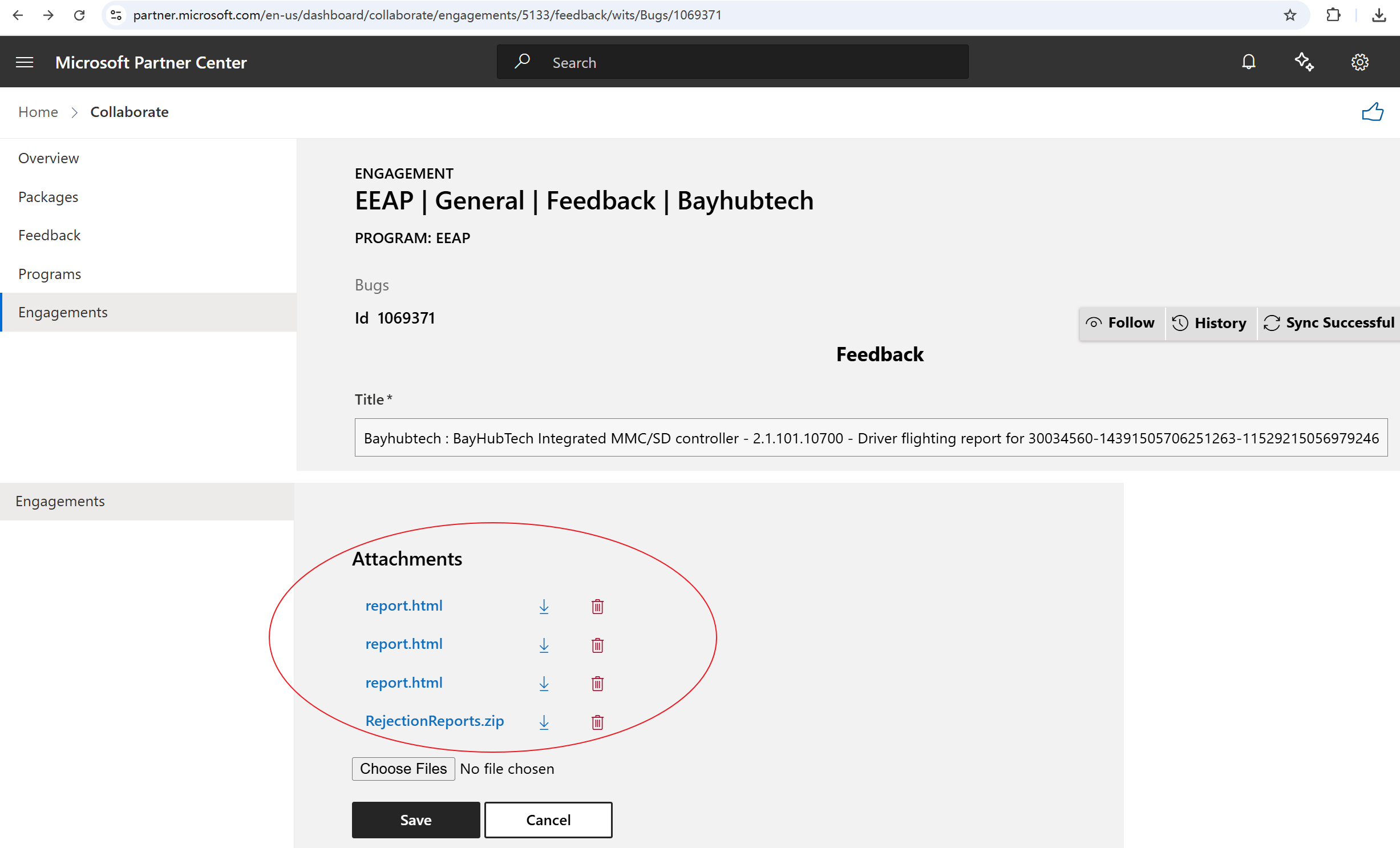
Task: Toggle Follow on this bug
Action: click(1121, 323)
